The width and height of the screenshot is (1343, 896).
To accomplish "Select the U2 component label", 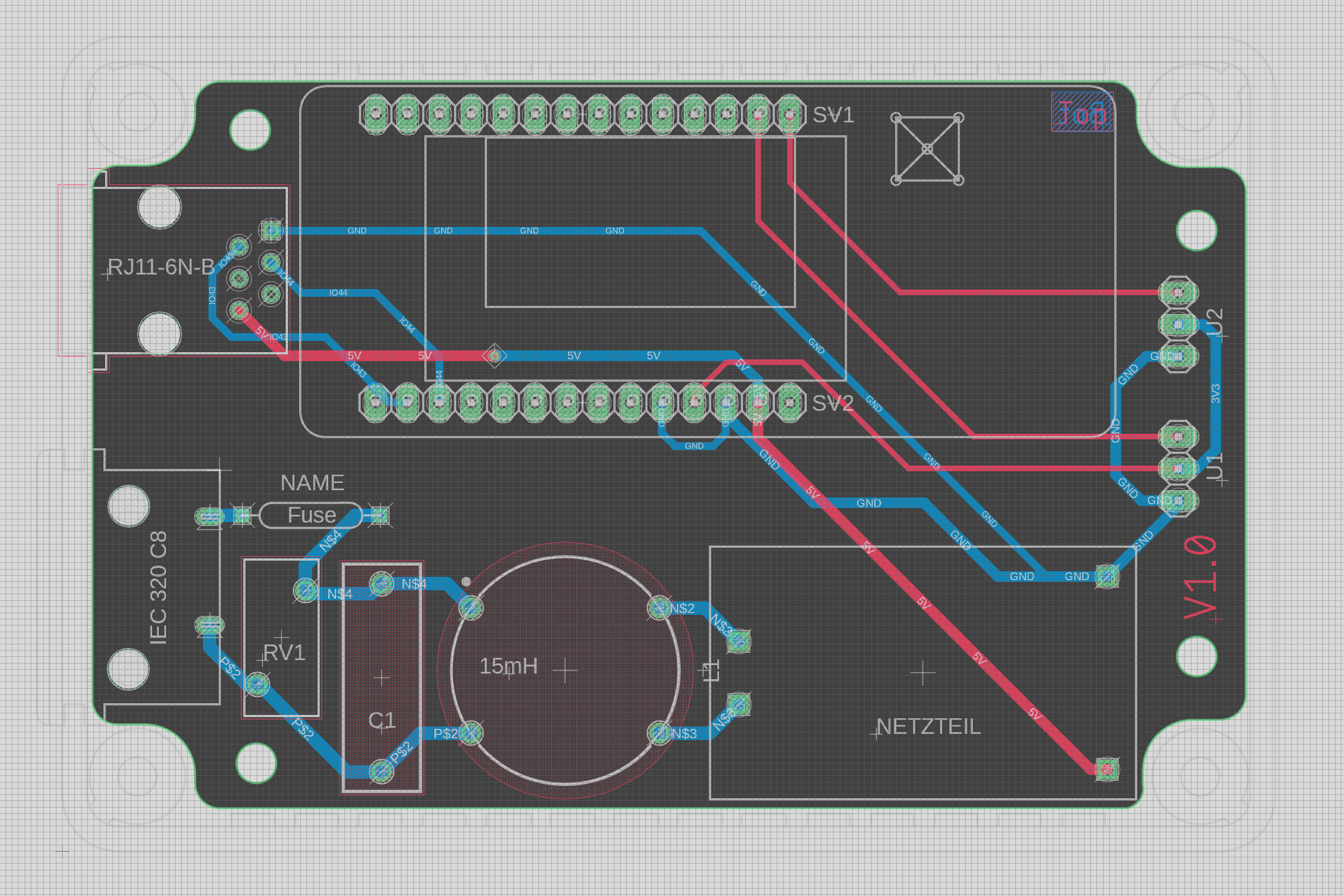I will click(1214, 323).
